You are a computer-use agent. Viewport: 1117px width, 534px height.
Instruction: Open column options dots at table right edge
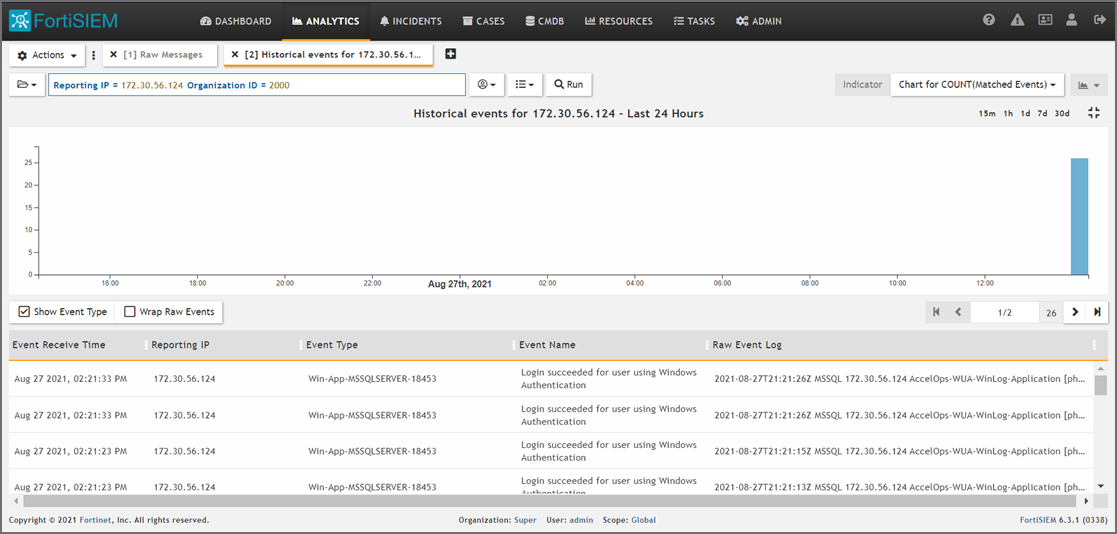click(1094, 345)
